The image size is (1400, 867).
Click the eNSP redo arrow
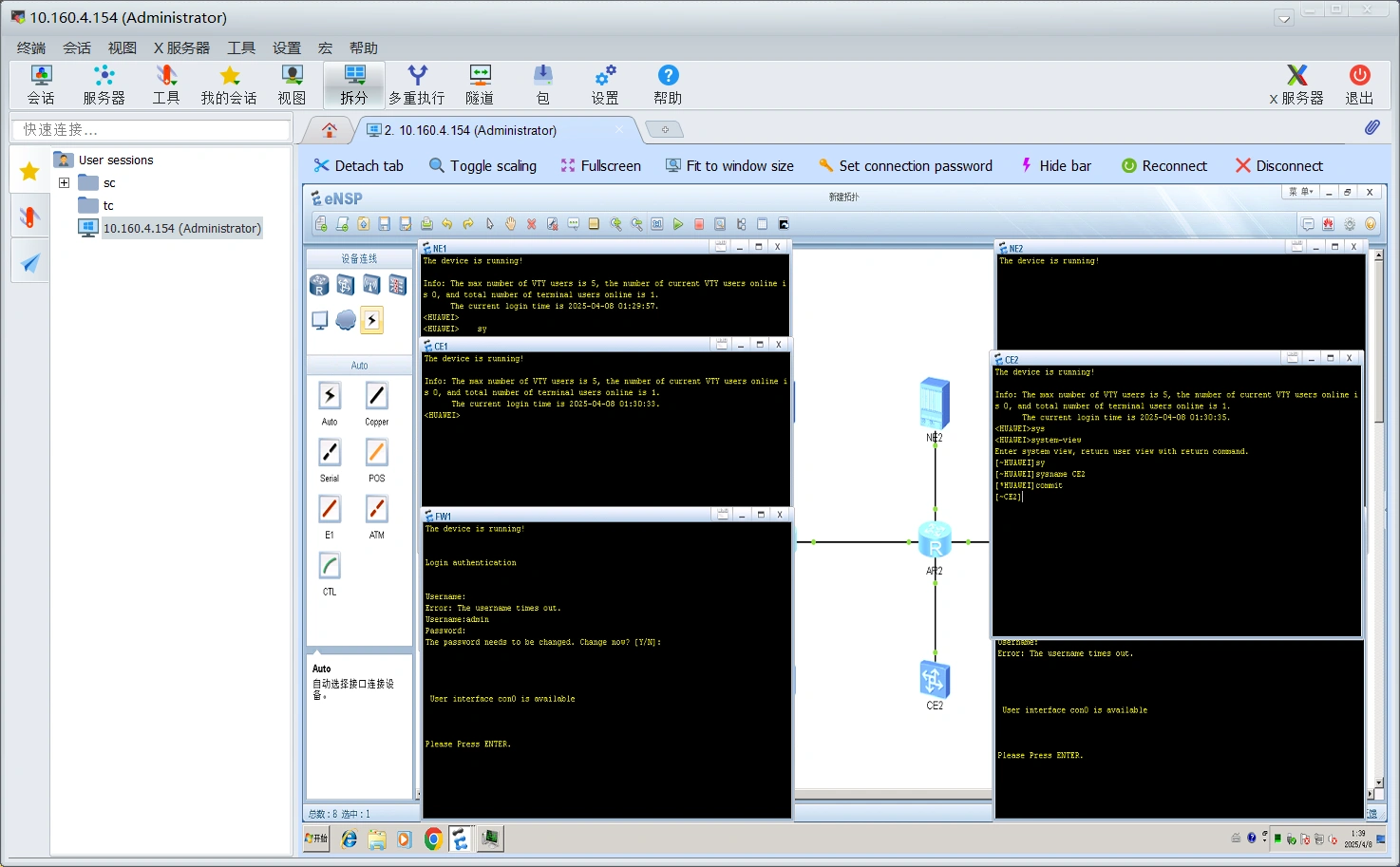pyautogui.click(x=468, y=224)
